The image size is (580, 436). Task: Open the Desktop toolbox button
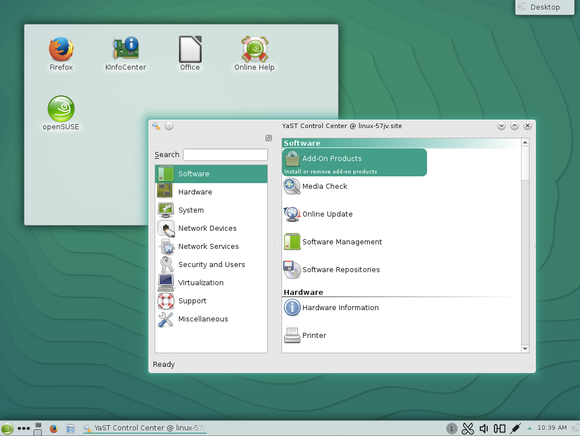pos(545,7)
